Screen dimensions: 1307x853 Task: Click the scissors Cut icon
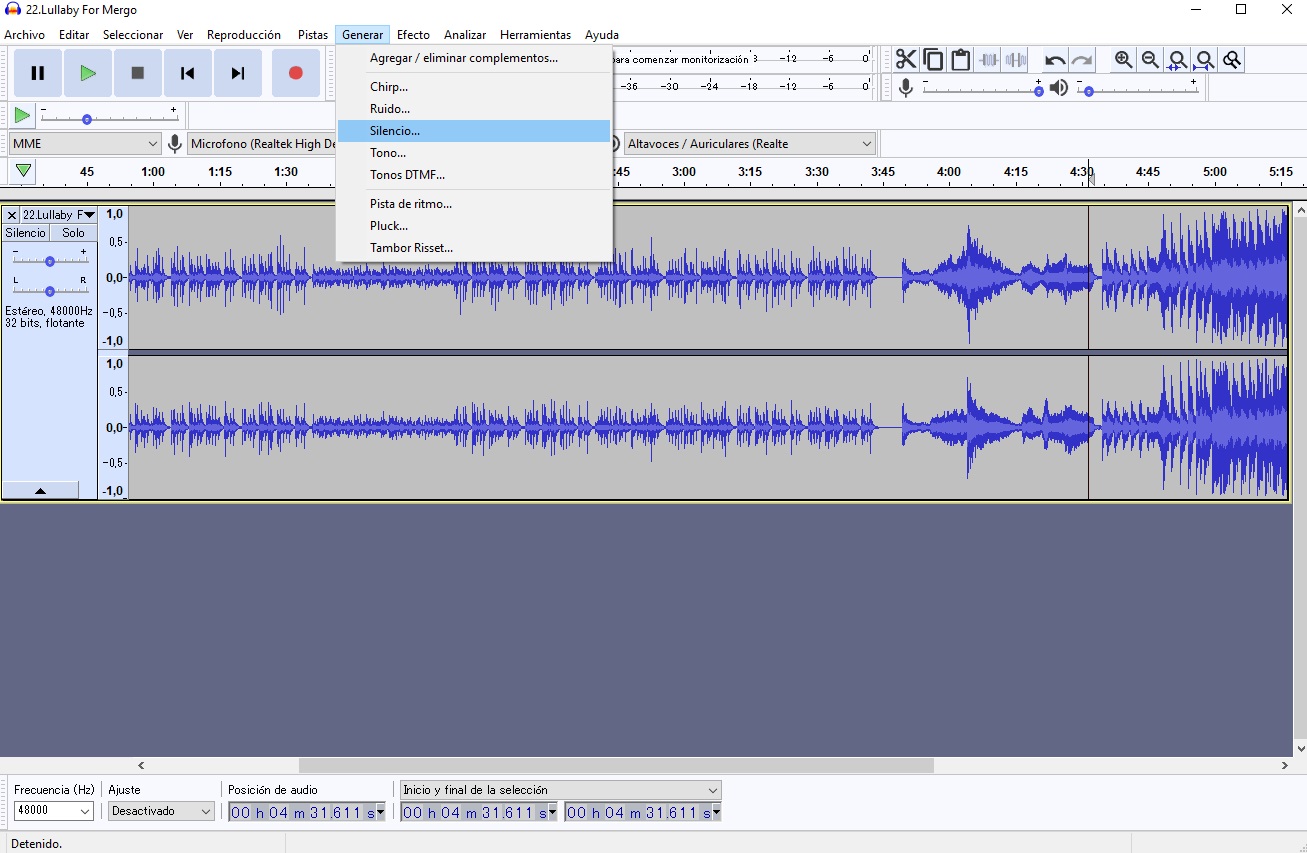[x=906, y=60]
